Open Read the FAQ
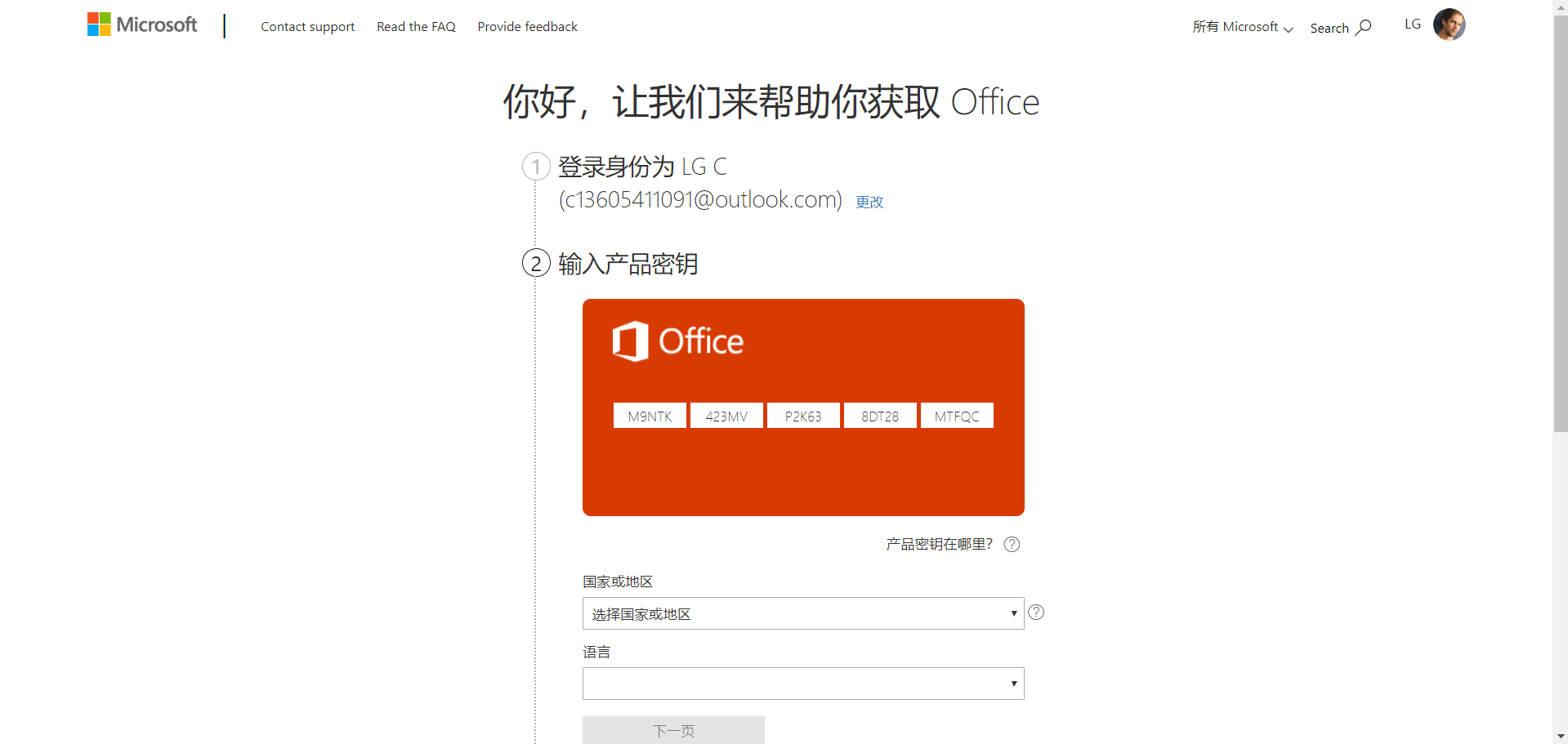 [416, 26]
